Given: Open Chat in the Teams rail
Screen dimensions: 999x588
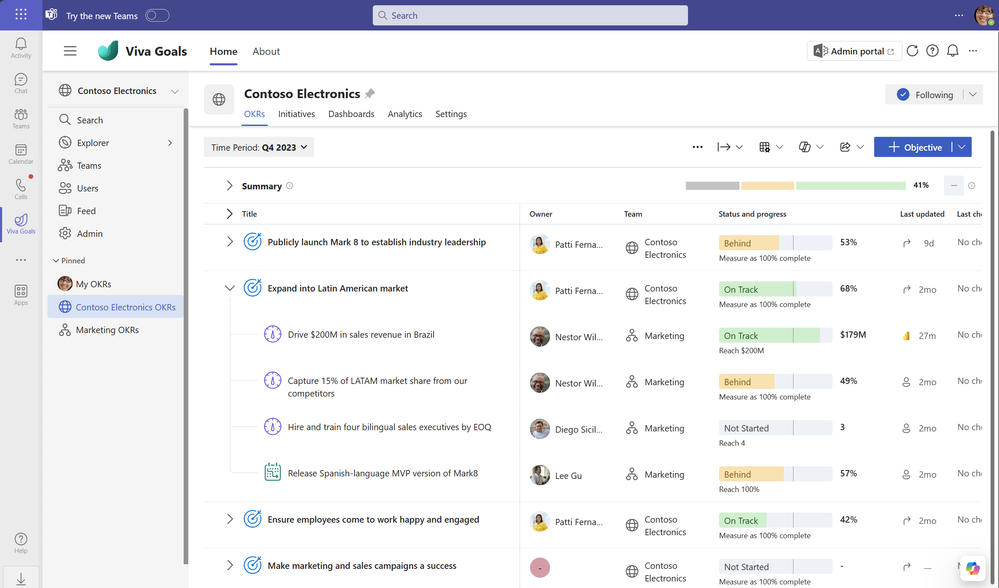Looking at the screenshot, I should pyautogui.click(x=20, y=83).
